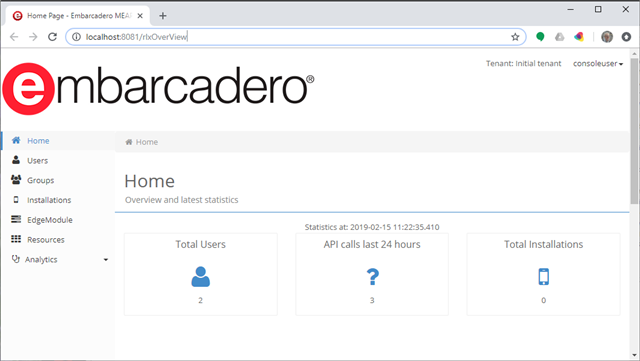Click Overview and latest statistics subtitle

point(182,200)
